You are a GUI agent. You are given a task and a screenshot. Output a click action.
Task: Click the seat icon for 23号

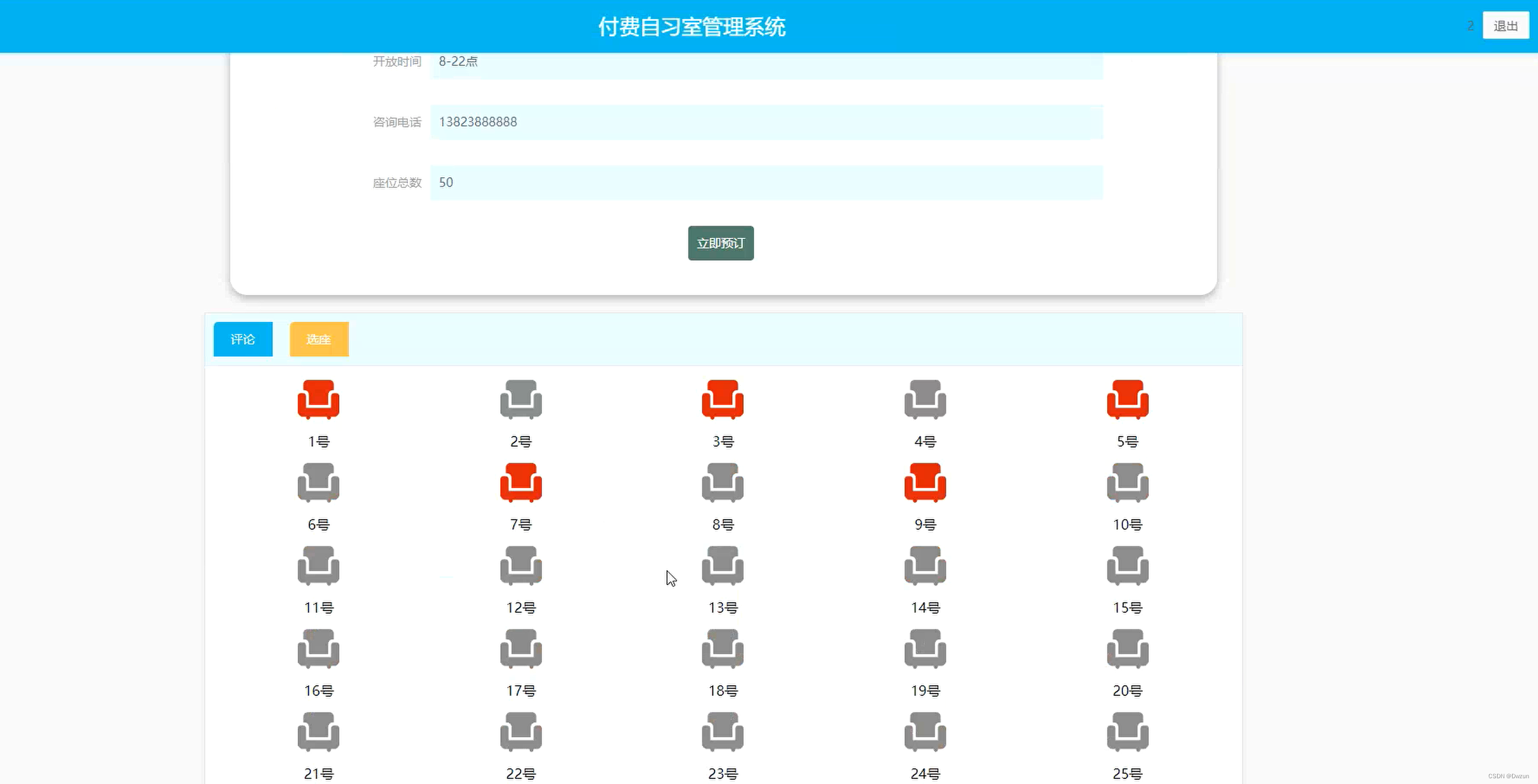point(723,731)
